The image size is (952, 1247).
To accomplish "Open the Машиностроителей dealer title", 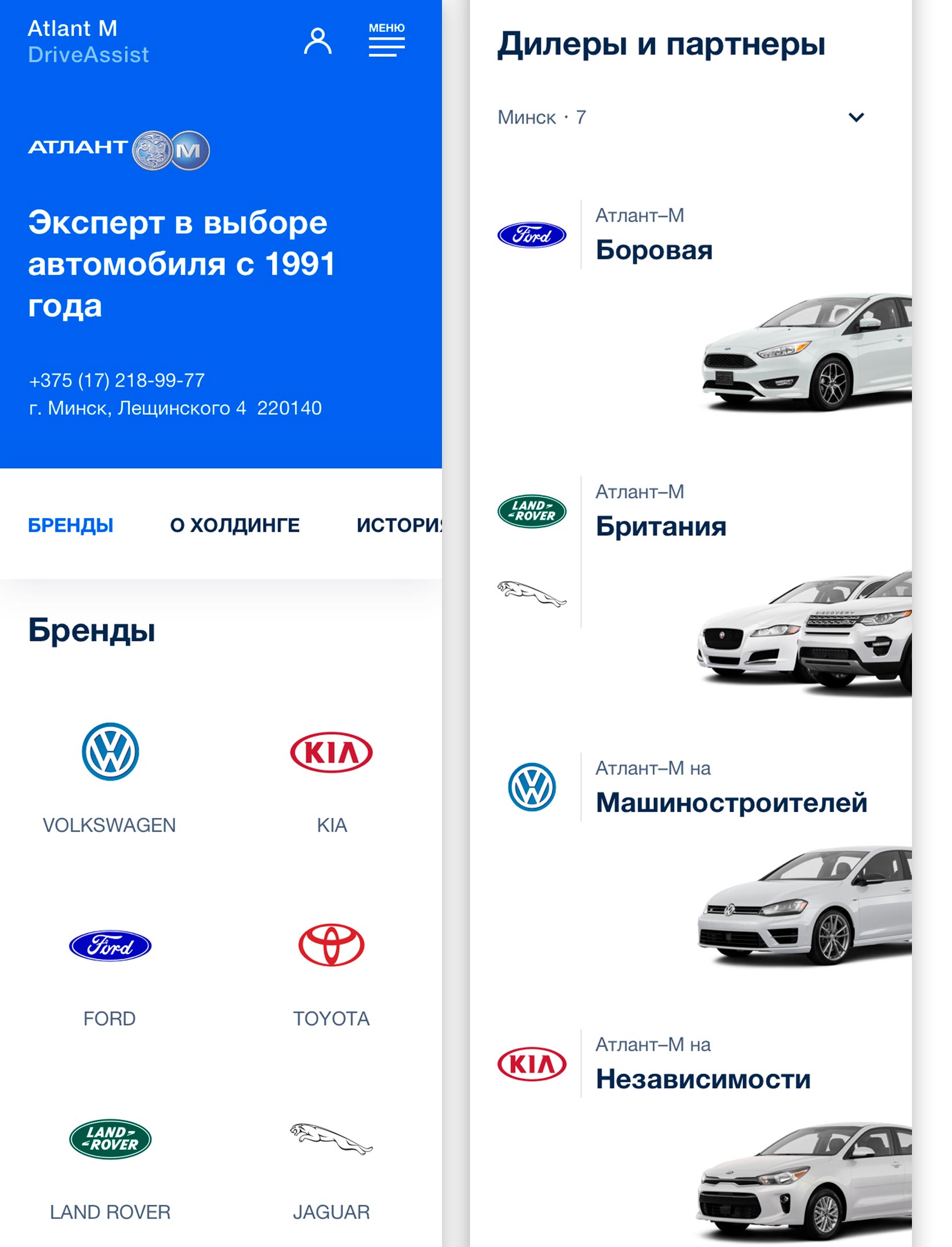I will (x=731, y=803).
